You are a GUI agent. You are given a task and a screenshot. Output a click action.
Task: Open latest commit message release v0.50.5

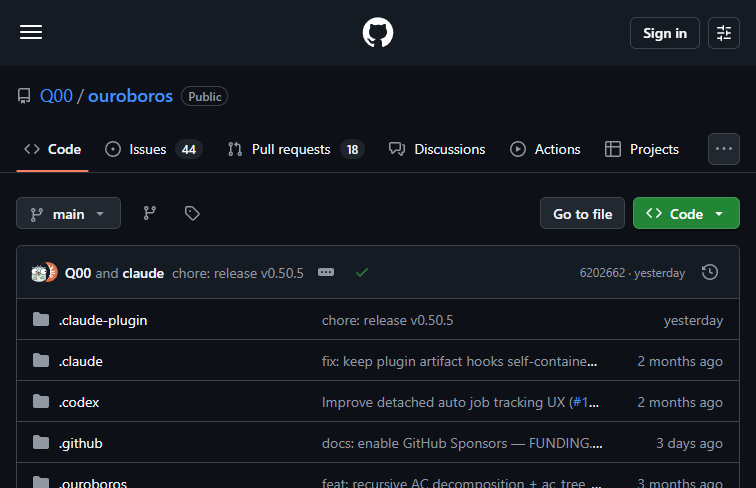[x=238, y=273]
